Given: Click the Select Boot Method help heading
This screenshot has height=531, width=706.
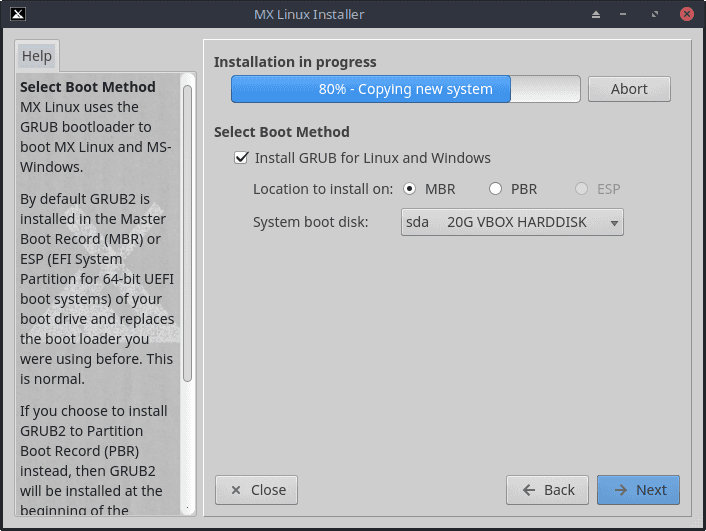Looking at the screenshot, I should tap(88, 87).
